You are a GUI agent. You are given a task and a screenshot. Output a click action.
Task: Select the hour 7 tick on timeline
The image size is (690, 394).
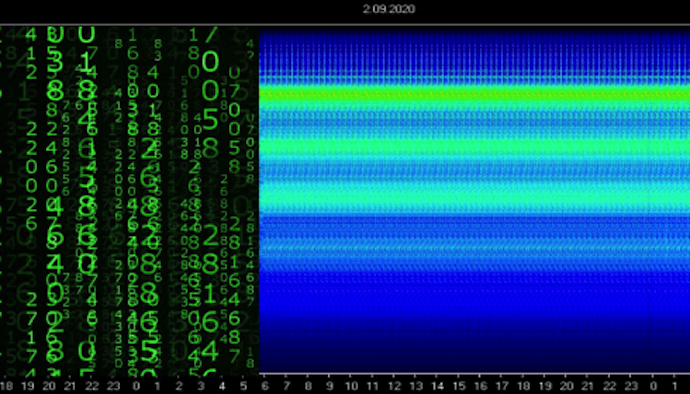click(286, 386)
